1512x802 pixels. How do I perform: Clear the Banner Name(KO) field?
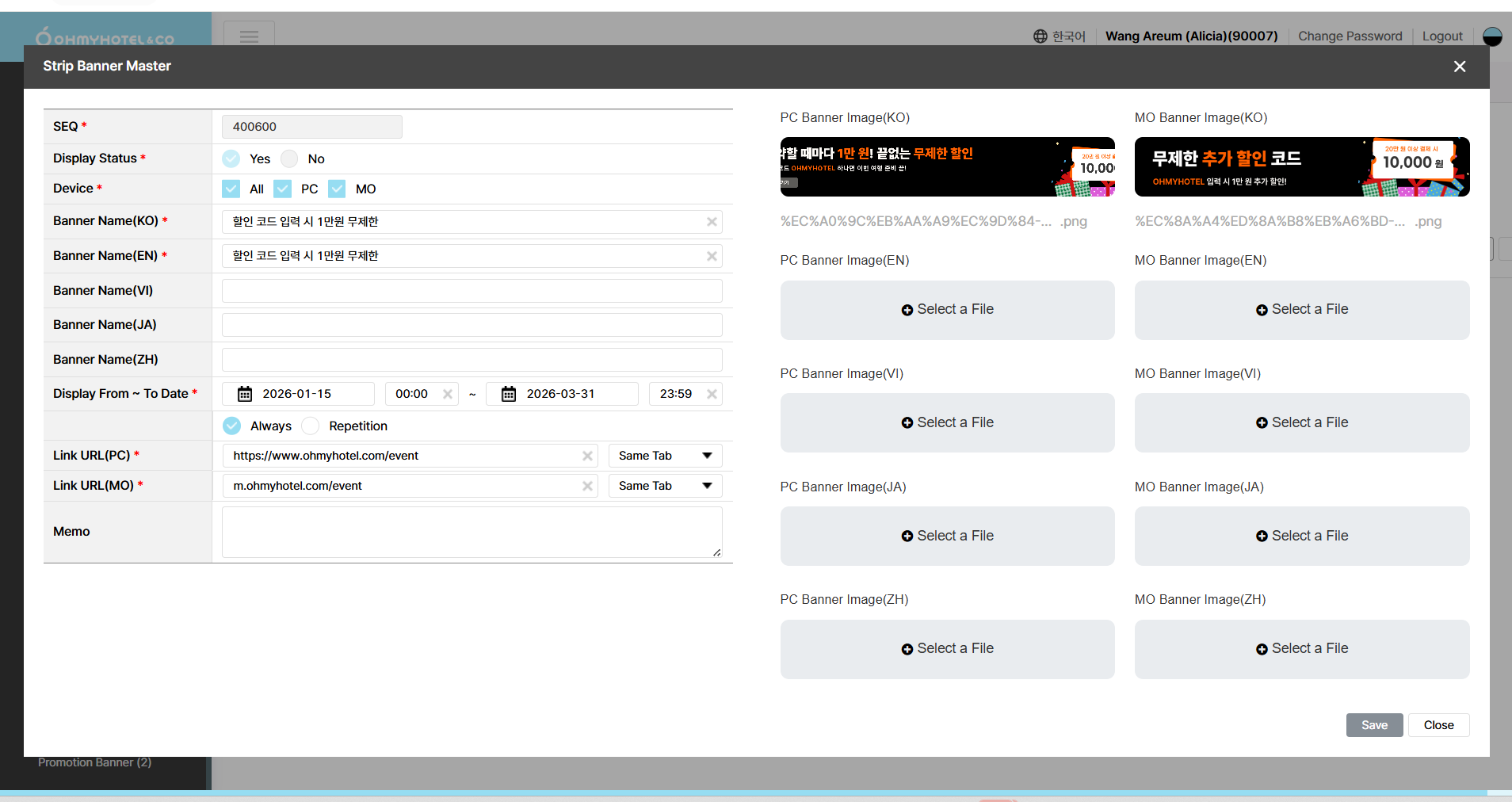point(712,222)
